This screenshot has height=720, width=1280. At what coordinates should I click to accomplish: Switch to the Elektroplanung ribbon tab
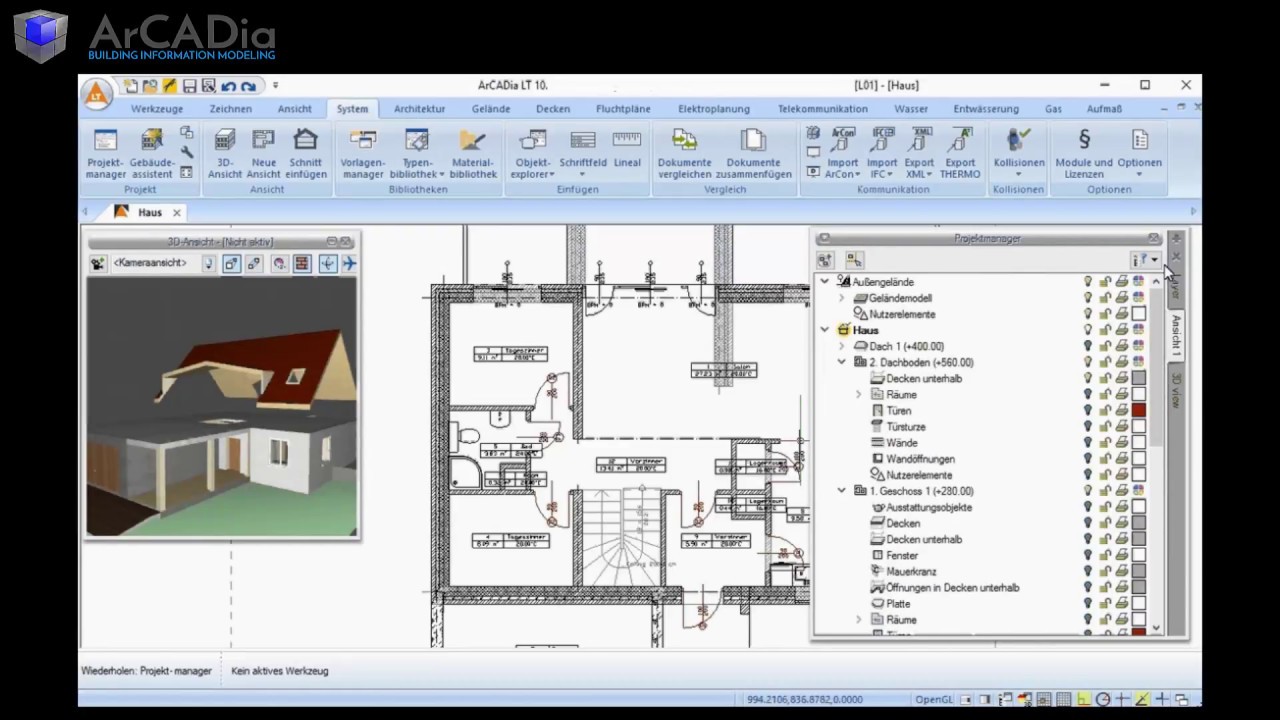(x=714, y=109)
